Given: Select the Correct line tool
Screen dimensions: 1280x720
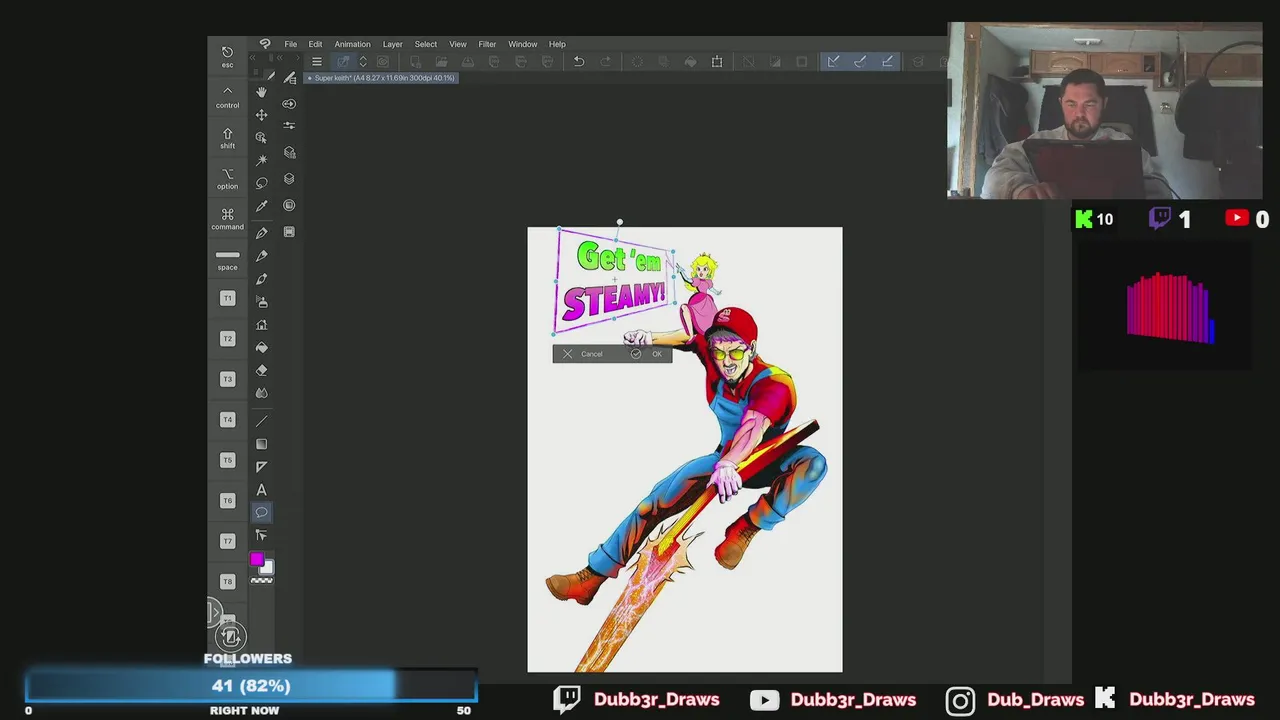Looking at the screenshot, I should pyautogui.click(x=261, y=535).
